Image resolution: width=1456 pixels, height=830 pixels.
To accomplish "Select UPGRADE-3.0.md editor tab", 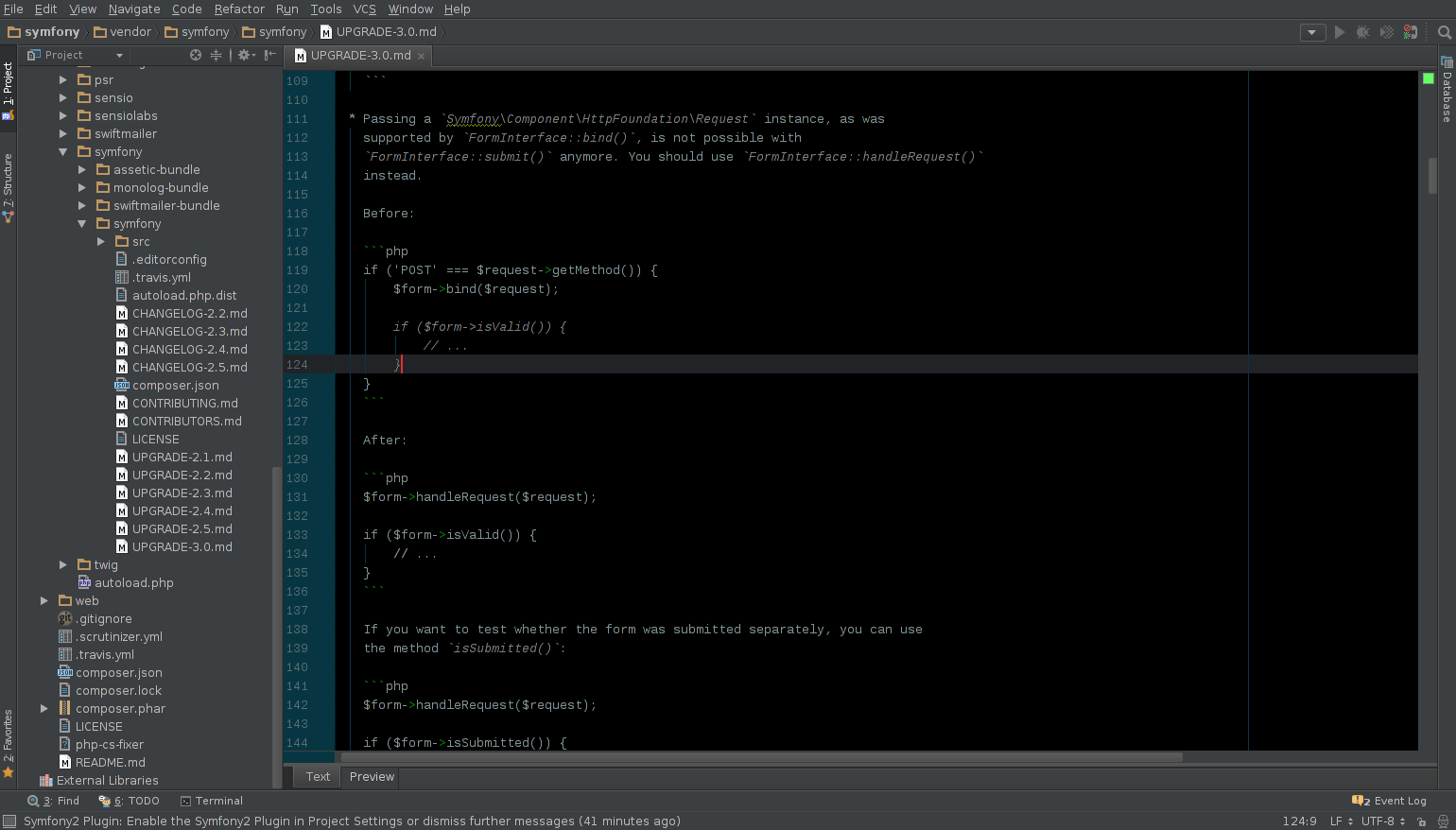I will (360, 56).
